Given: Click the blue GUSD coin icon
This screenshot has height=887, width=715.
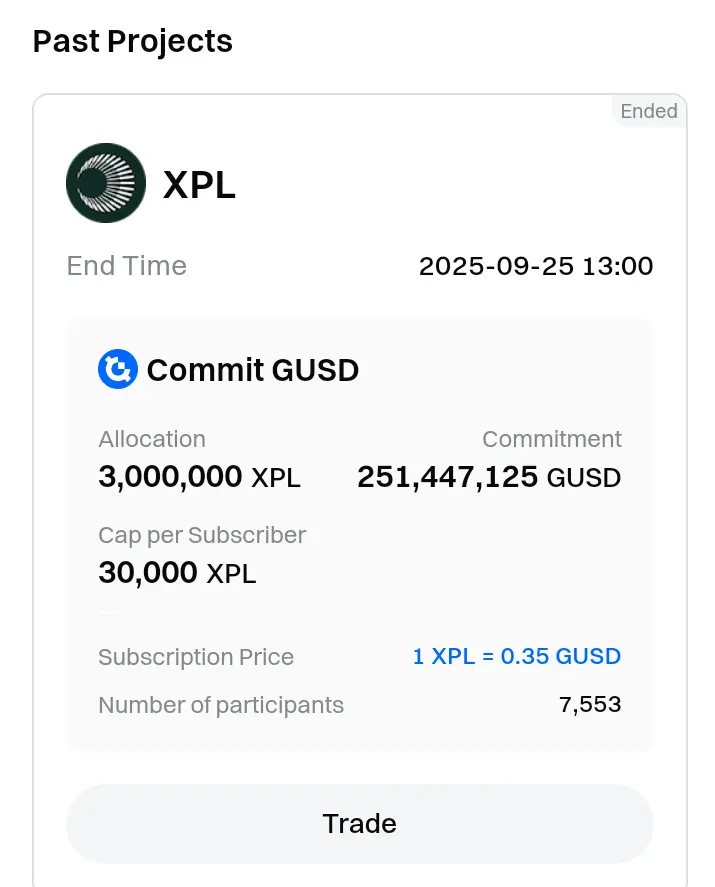Looking at the screenshot, I should point(118,369).
